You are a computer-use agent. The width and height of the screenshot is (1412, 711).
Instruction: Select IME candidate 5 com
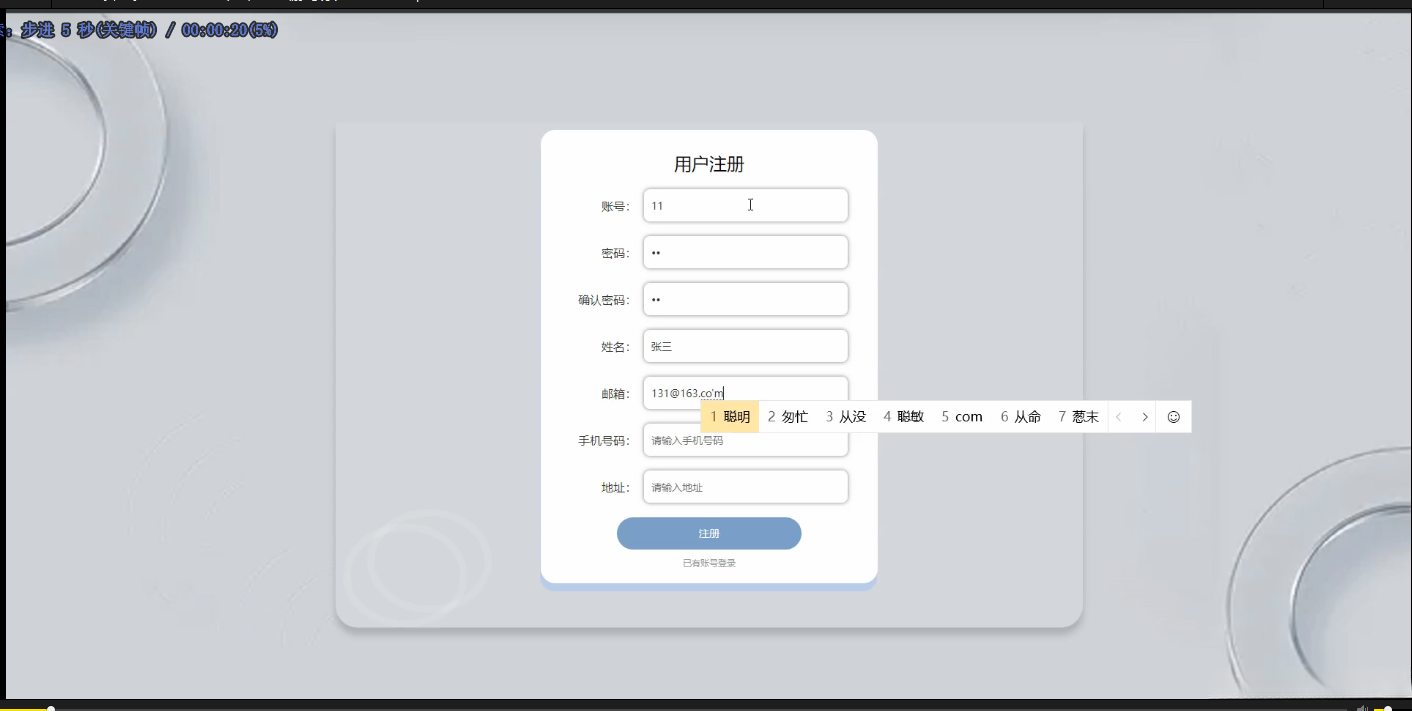(x=962, y=417)
